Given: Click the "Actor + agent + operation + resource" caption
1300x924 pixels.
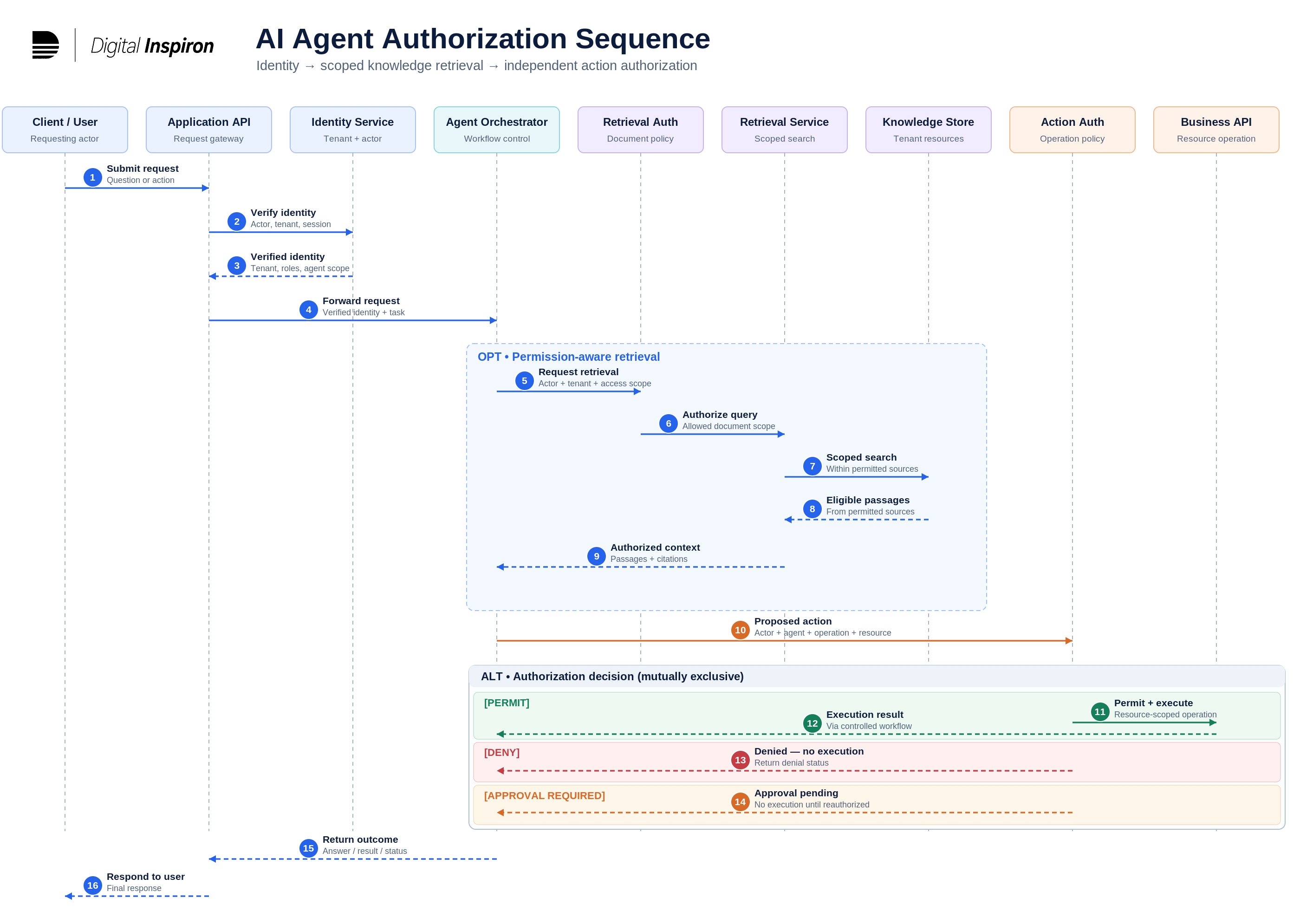Looking at the screenshot, I should [823, 633].
